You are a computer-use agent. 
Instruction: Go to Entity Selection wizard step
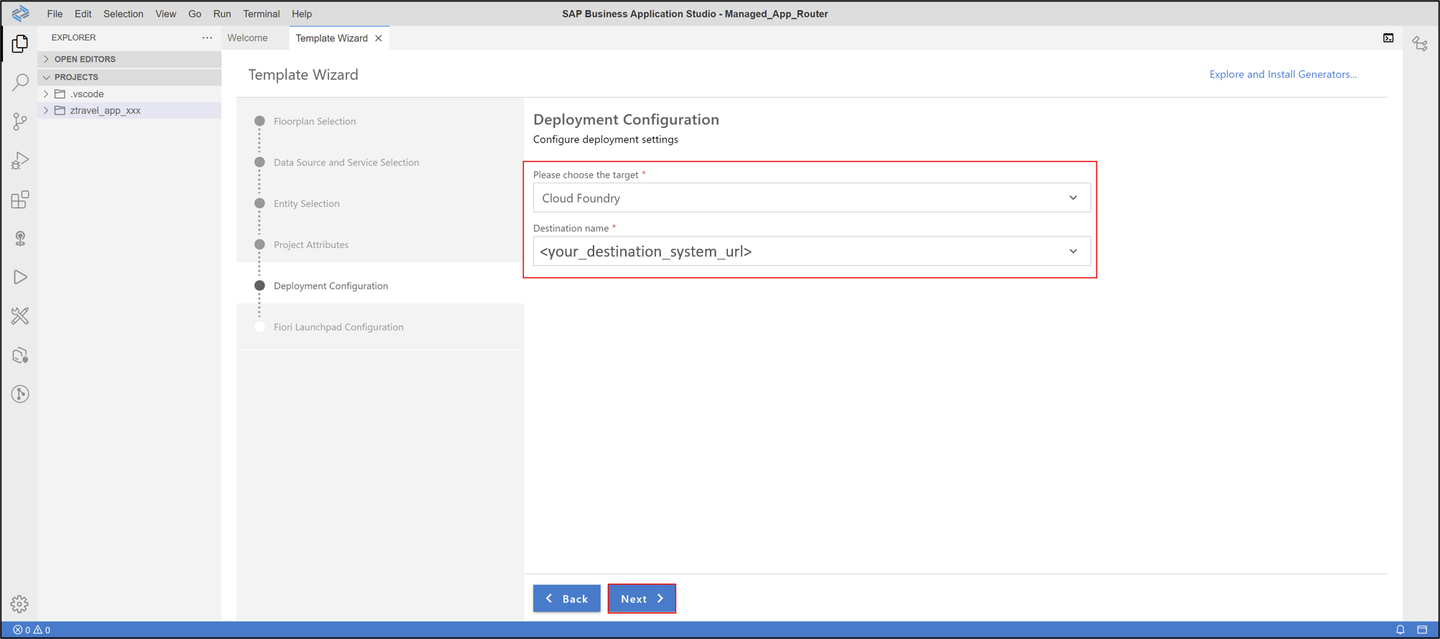point(307,203)
